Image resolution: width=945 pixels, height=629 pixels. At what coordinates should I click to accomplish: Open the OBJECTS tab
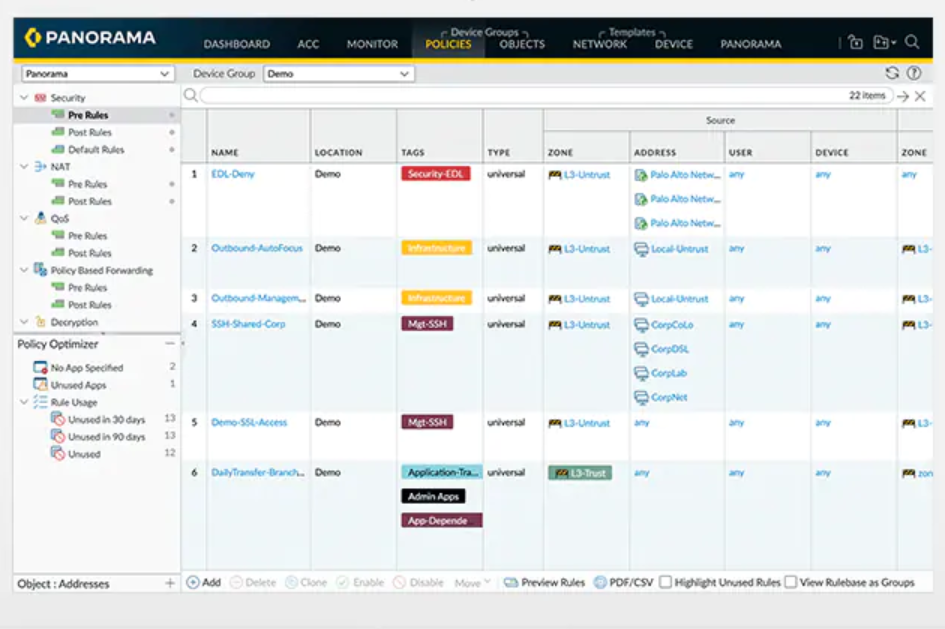522,44
